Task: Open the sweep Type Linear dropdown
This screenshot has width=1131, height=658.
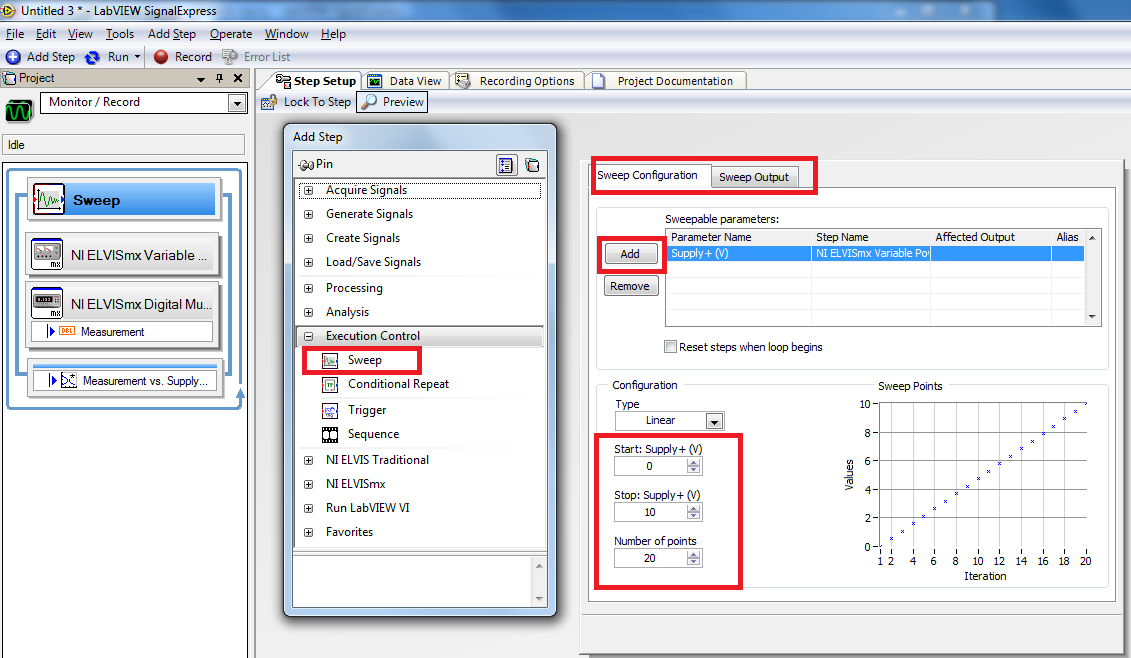Action: pyautogui.click(x=714, y=421)
